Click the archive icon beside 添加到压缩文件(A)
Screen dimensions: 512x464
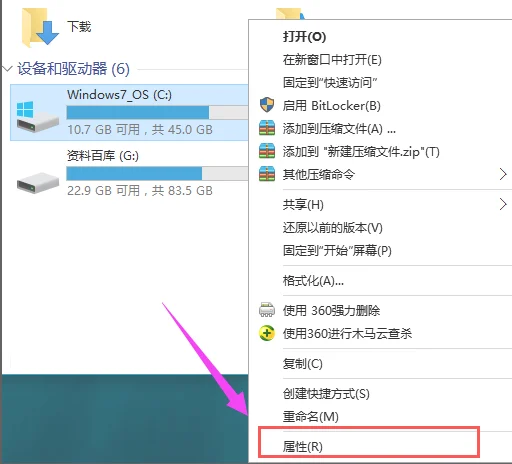(x=267, y=128)
